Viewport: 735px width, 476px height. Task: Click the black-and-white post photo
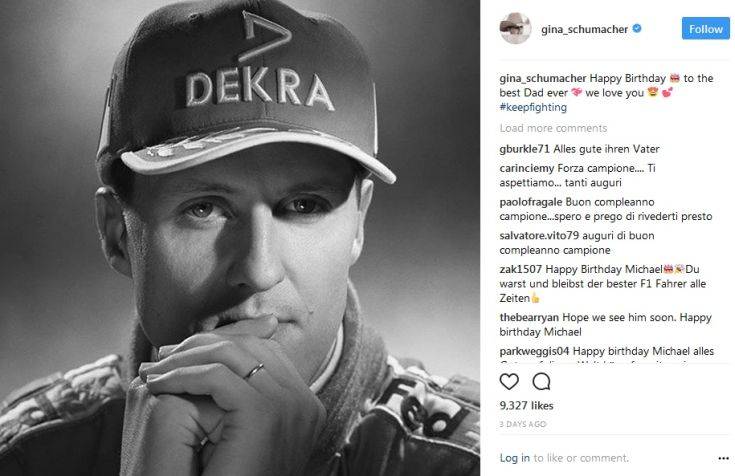click(x=240, y=238)
